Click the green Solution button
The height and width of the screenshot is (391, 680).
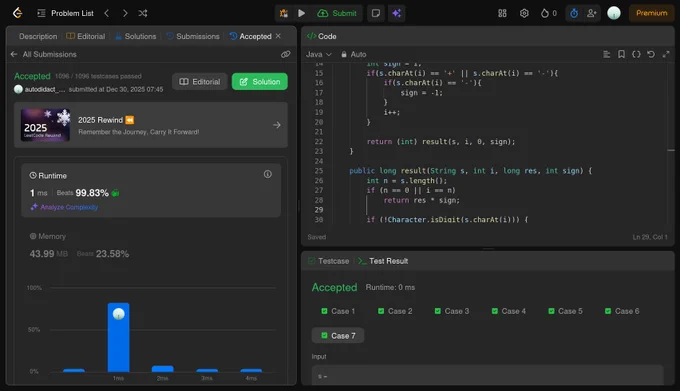point(259,81)
